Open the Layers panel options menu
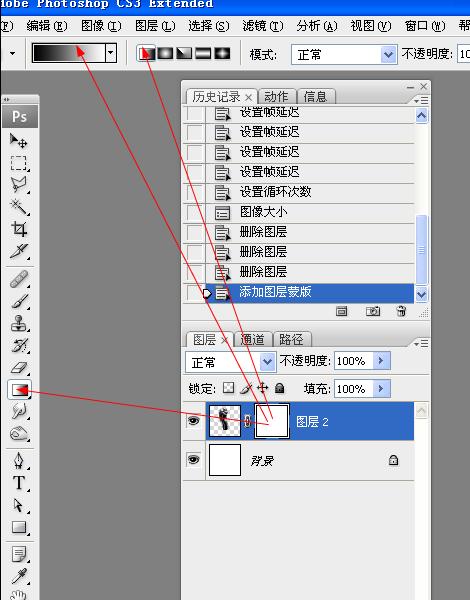 tap(421, 344)
